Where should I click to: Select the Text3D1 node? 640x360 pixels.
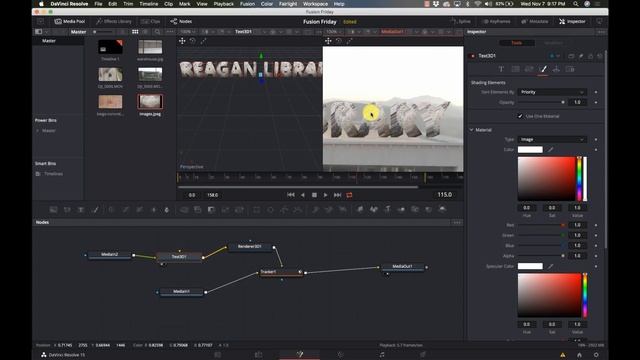click(179, 257)
